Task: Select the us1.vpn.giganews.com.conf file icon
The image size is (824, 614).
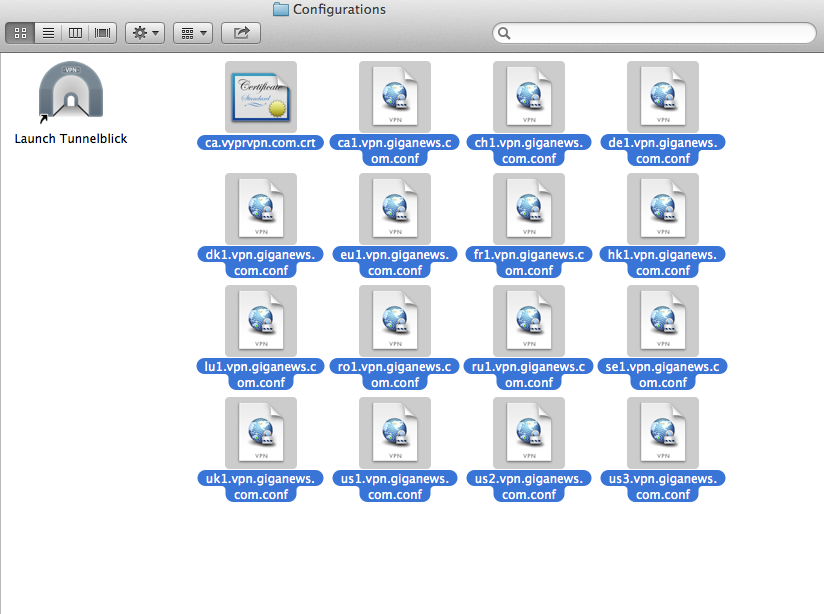Action: (x=395, y=433)
